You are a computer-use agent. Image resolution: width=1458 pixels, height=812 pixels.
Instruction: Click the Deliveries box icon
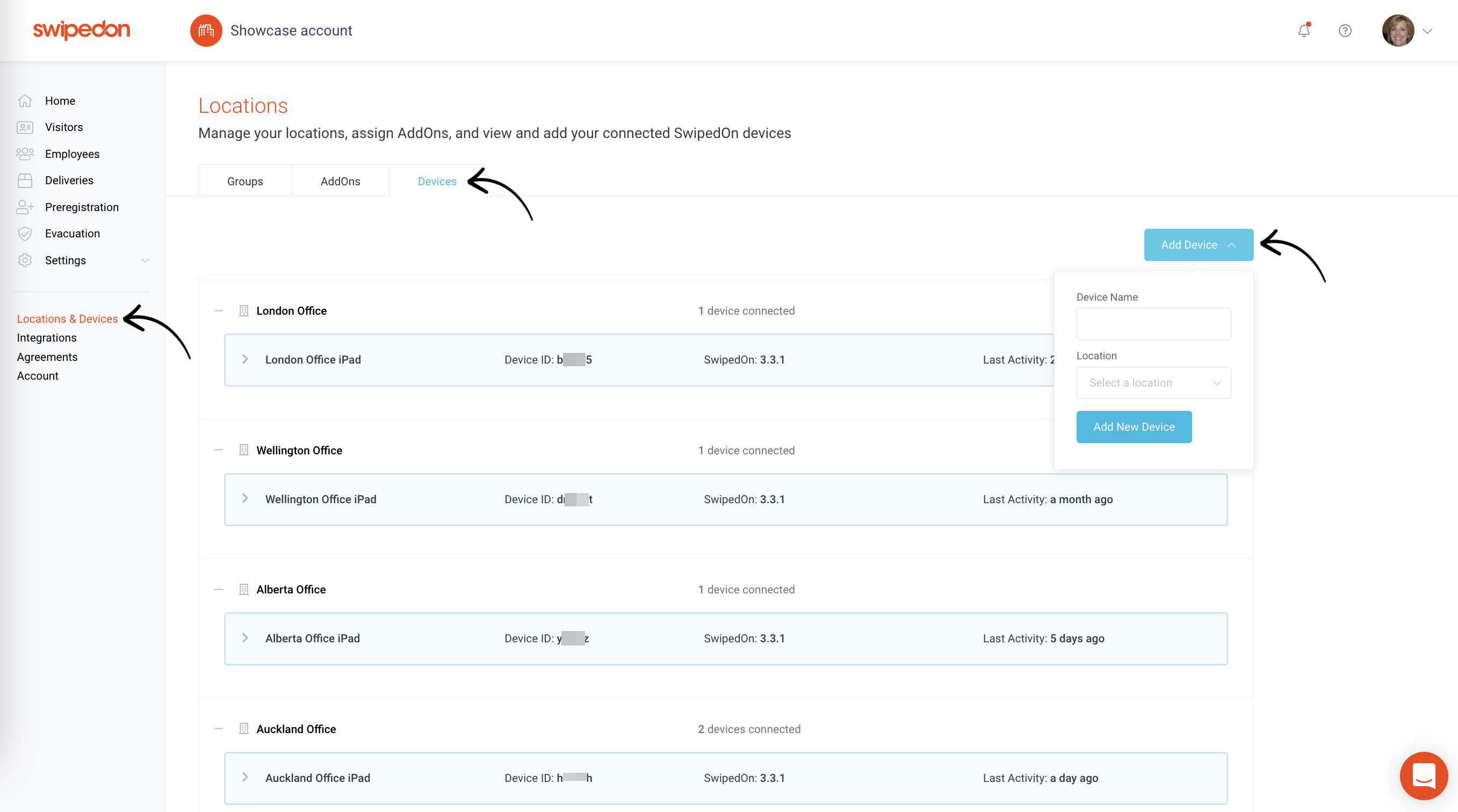[25, 180]
